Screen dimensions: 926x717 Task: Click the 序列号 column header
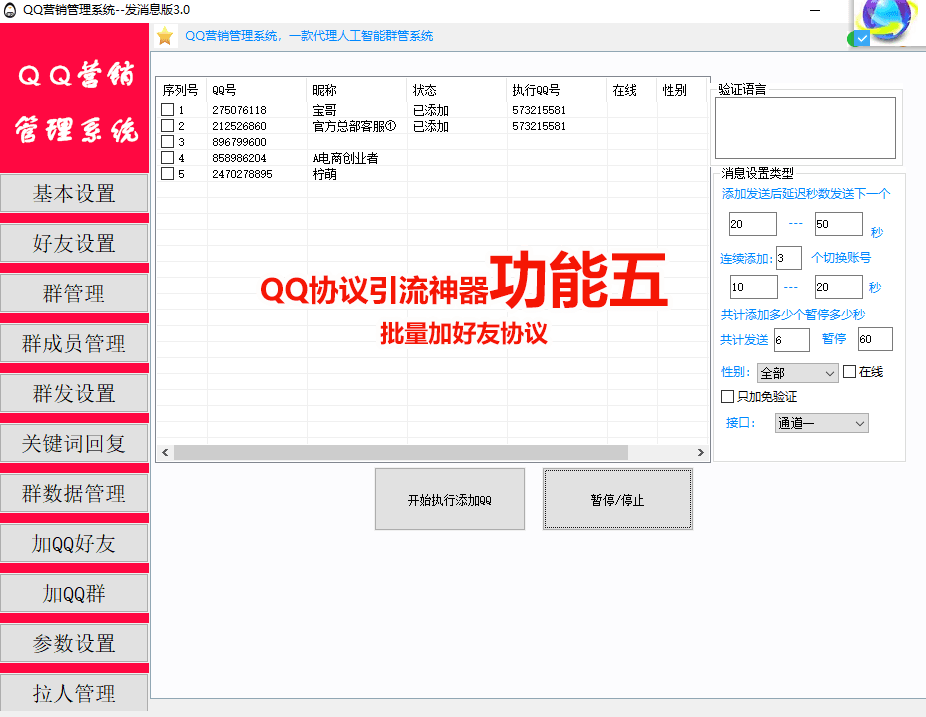180,90
